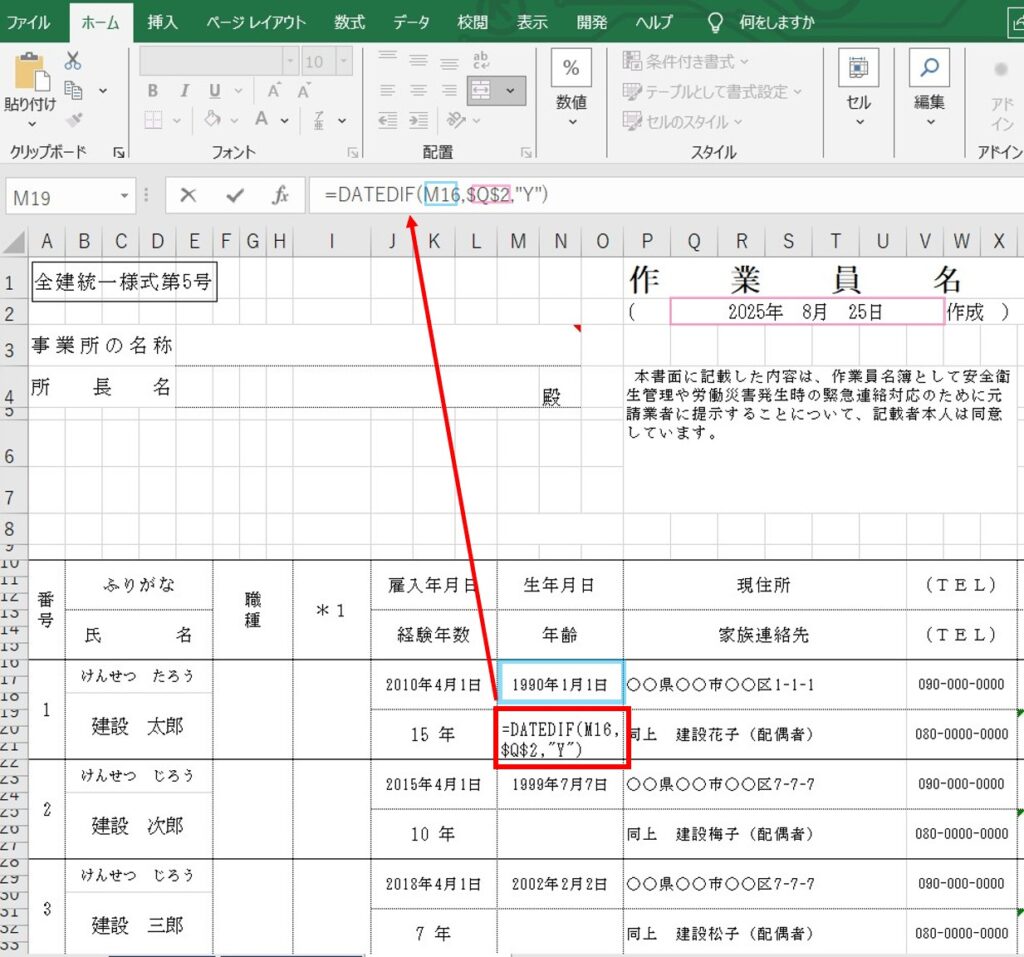The image size is (1024, 957).
Task: Align text to bottom of cell
Action: pyautogui.click(x=449, y=61)
